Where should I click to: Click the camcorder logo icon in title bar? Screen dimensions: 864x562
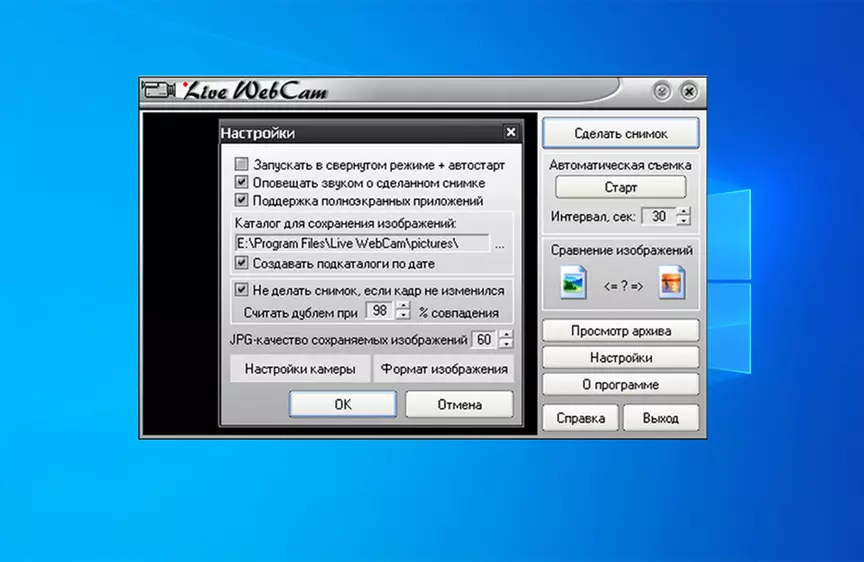click(159, 89)
